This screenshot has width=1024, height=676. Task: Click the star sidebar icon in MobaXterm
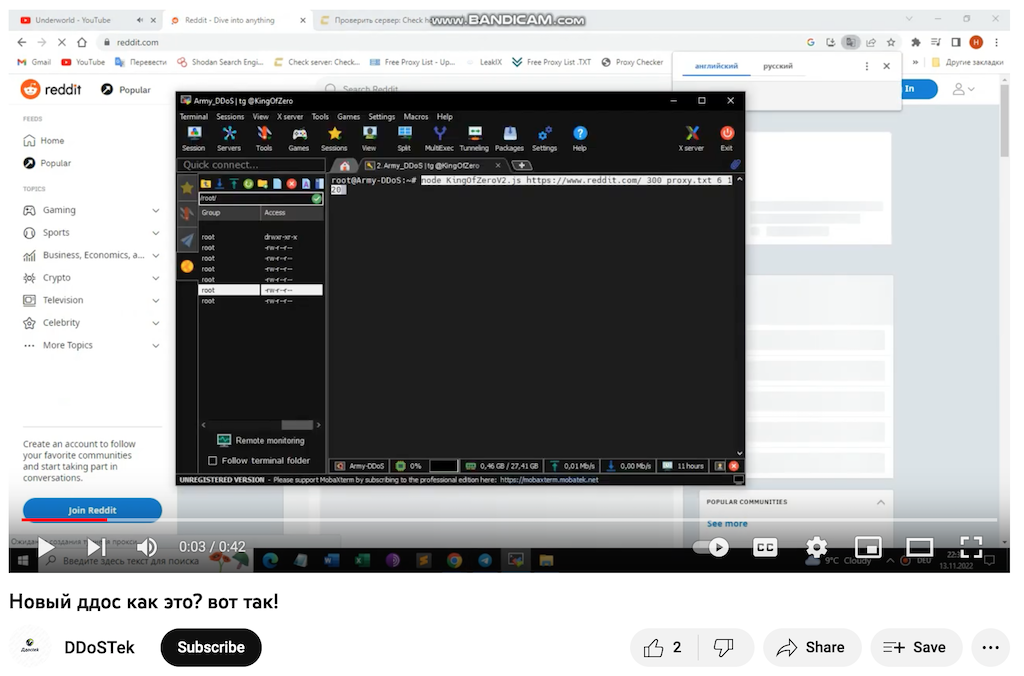pyautogui.click(x=187, y=187)
